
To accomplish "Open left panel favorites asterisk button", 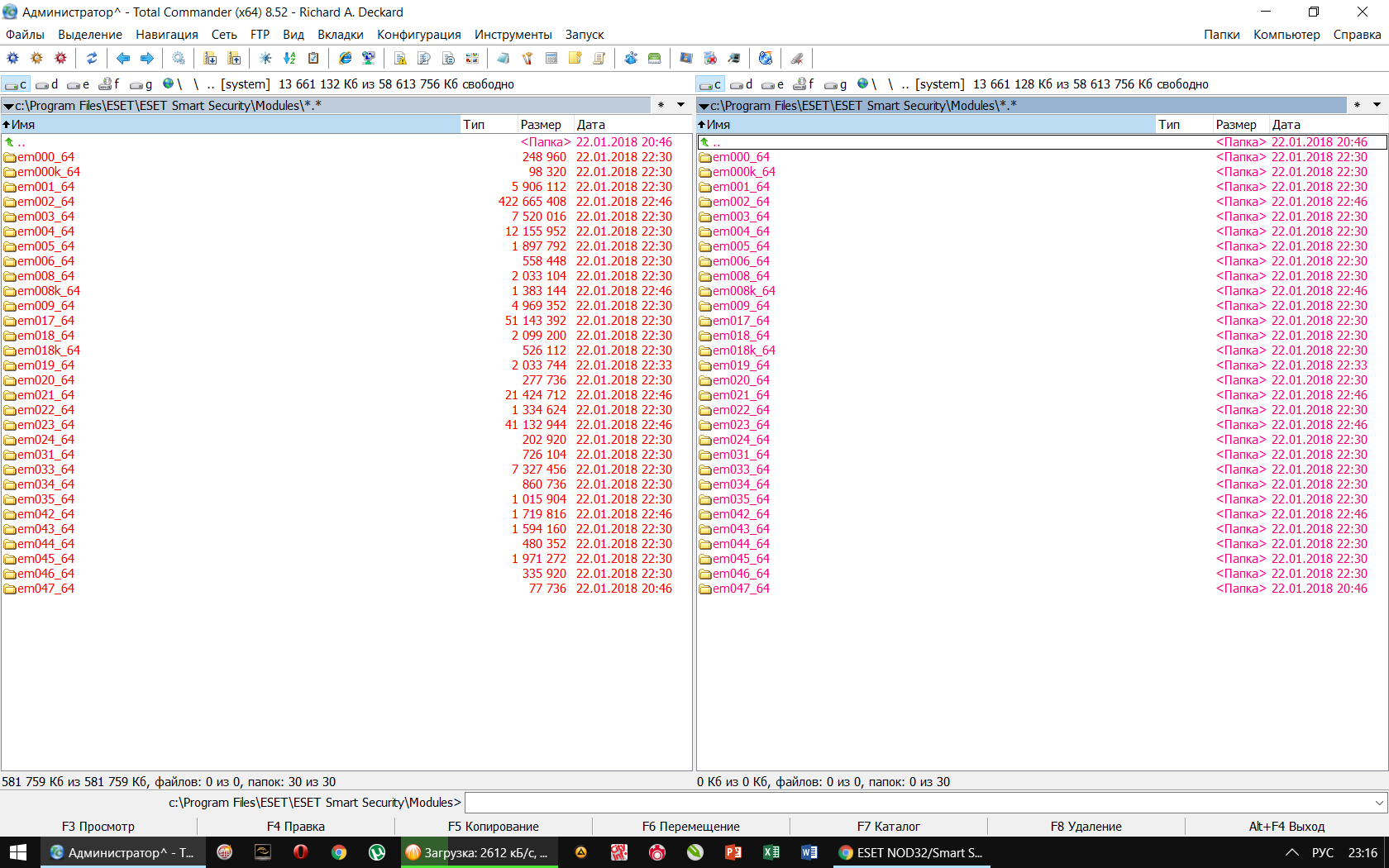I will coord(661,105).
